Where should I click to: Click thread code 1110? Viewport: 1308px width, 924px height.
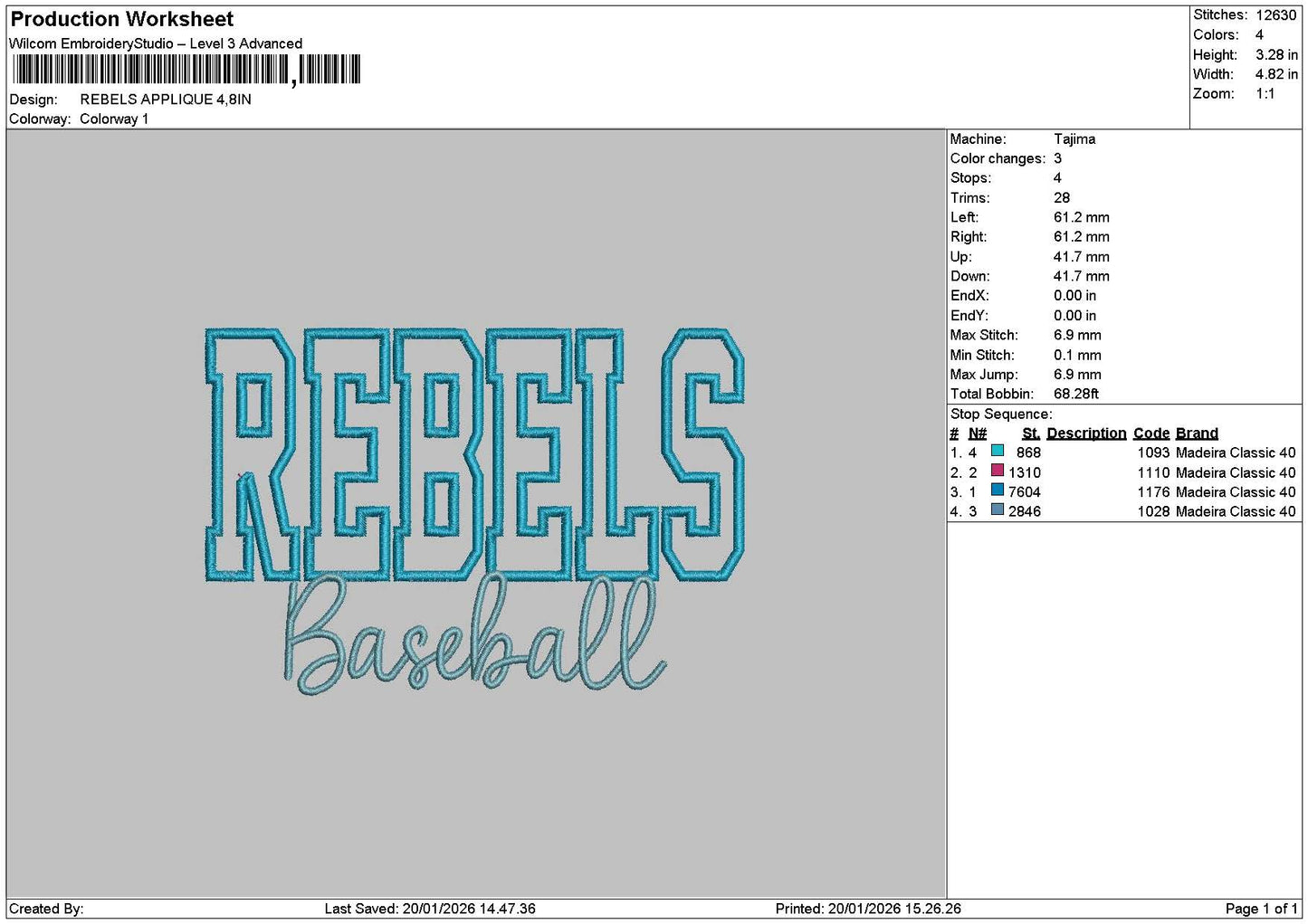(1154, 472)
